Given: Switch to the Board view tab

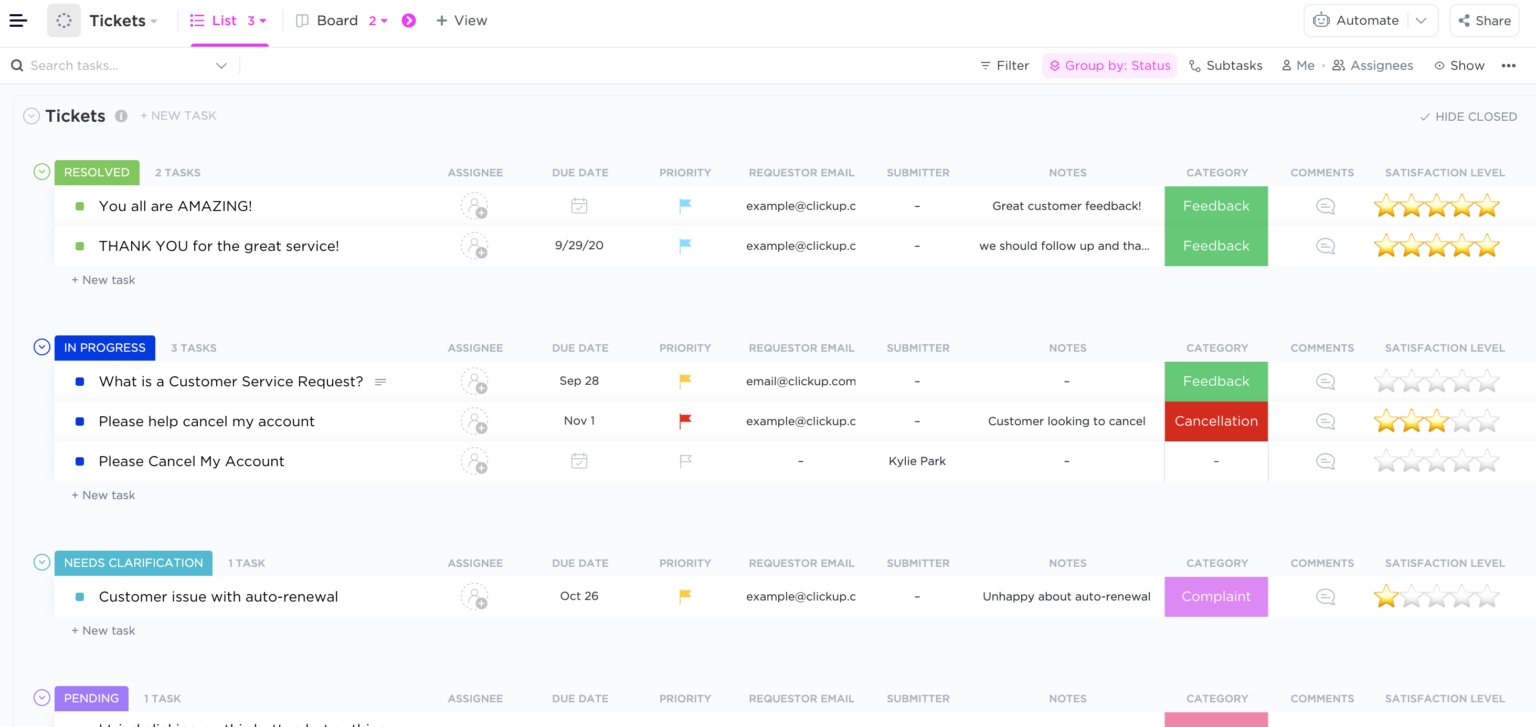Looking at the screenshot, I should 337,20.
